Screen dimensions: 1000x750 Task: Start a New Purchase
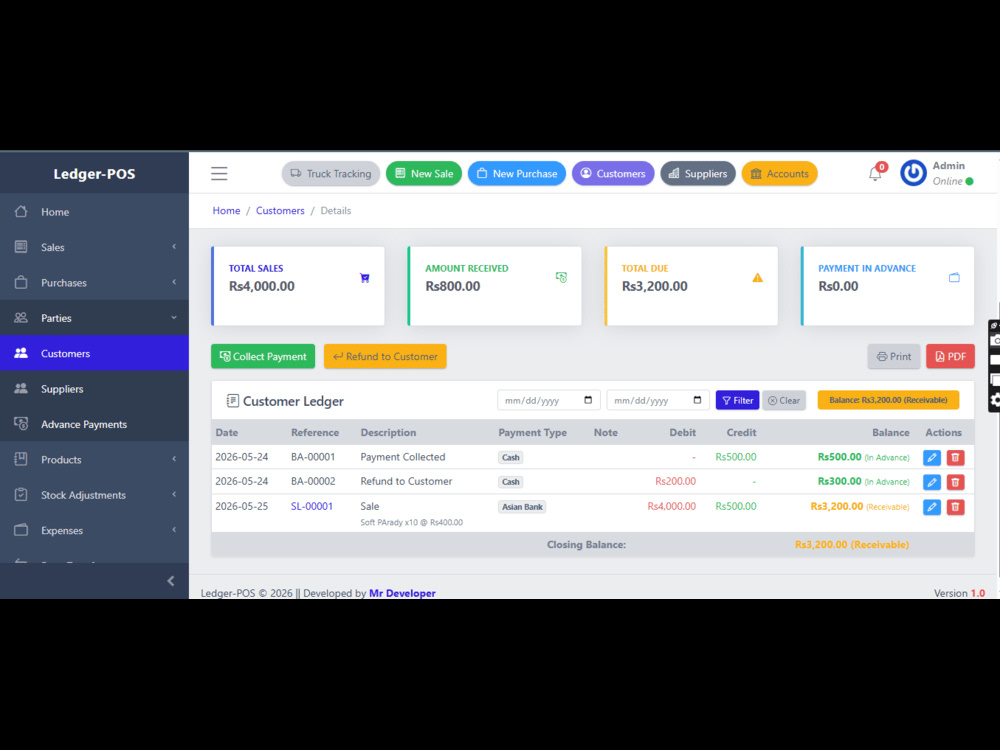click(x=517, y=173)
